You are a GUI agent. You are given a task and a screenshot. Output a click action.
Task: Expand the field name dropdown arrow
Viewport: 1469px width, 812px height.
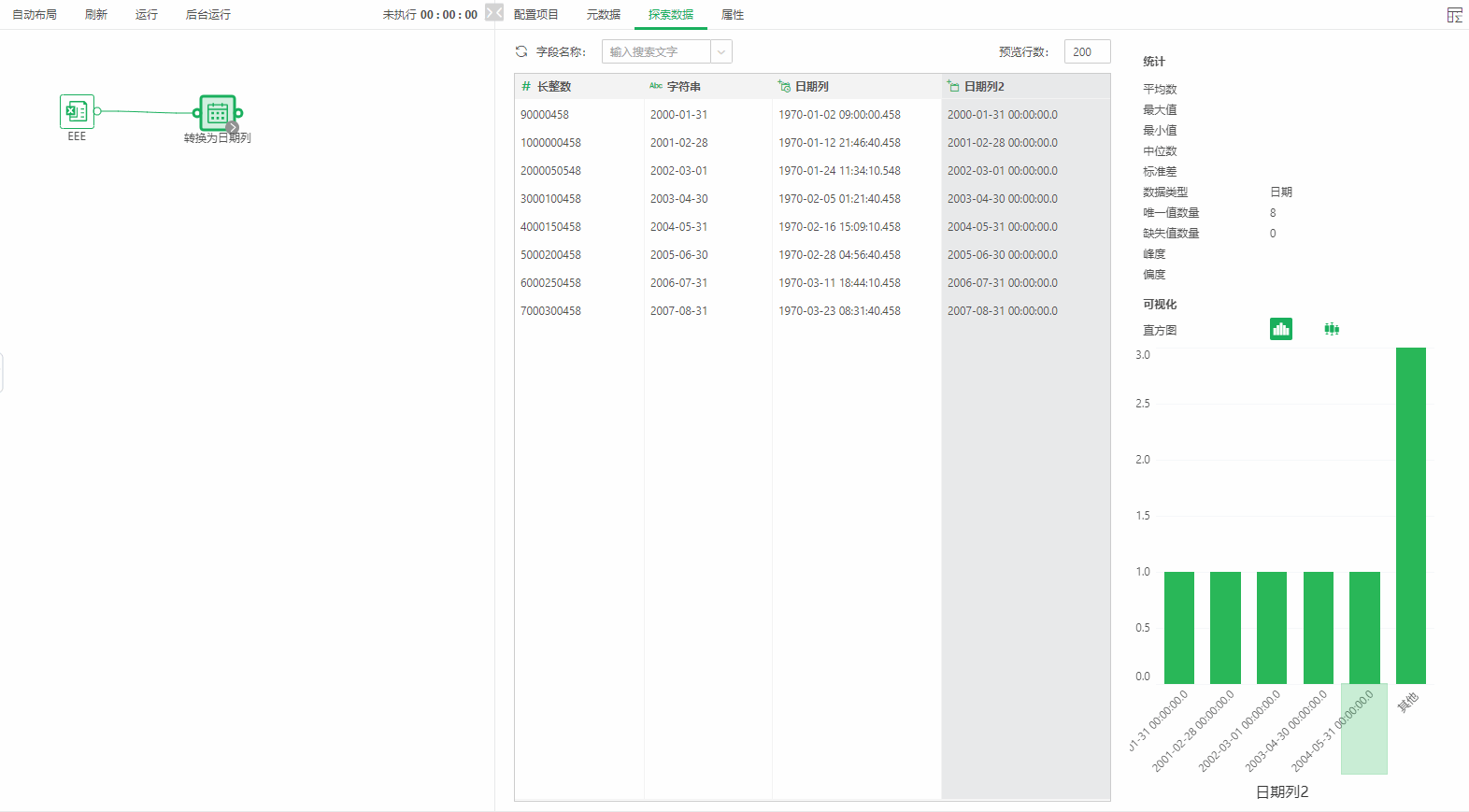click(x=720, y=52)
